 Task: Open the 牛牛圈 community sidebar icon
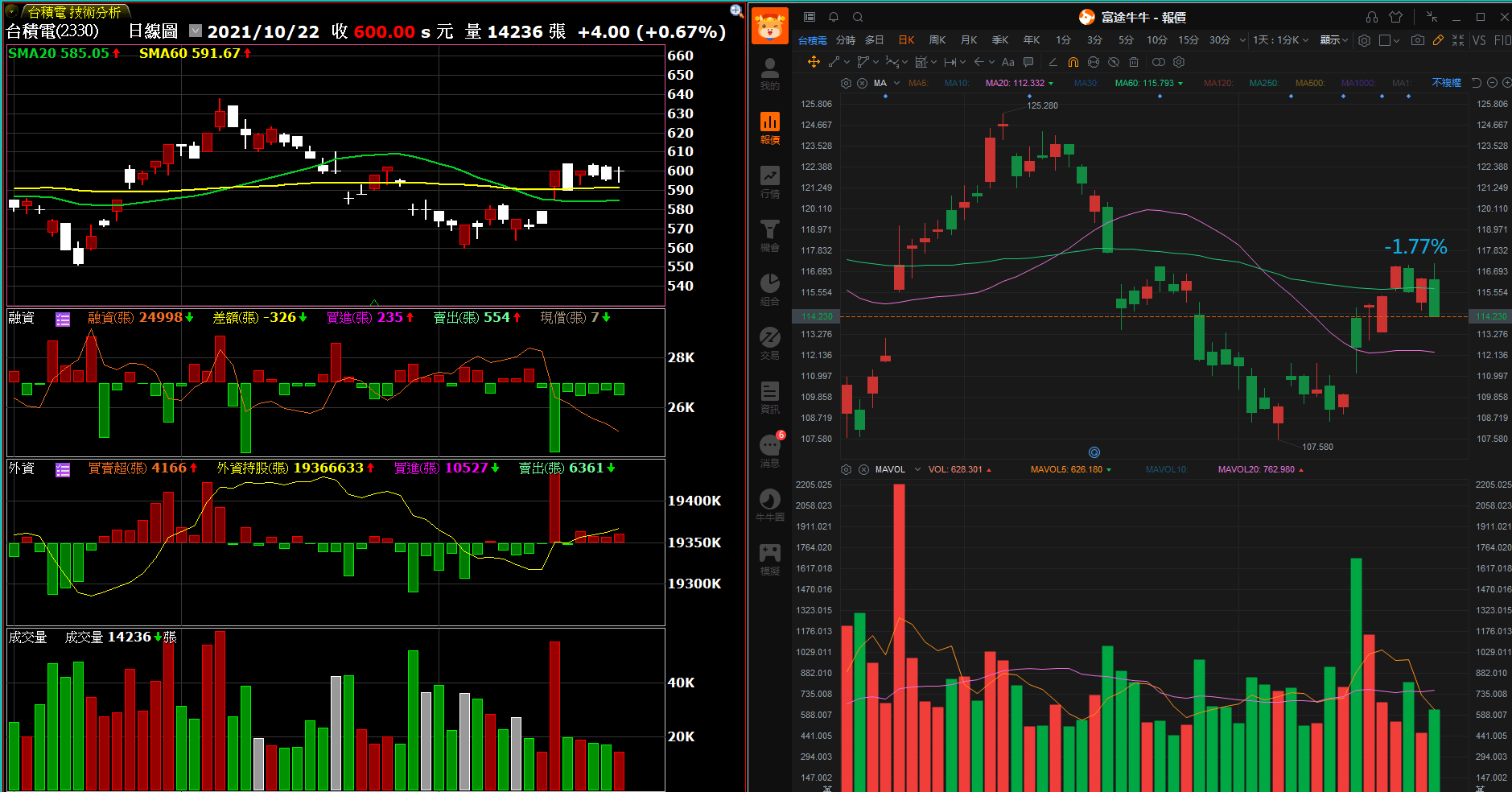click(x=769, y=505)
